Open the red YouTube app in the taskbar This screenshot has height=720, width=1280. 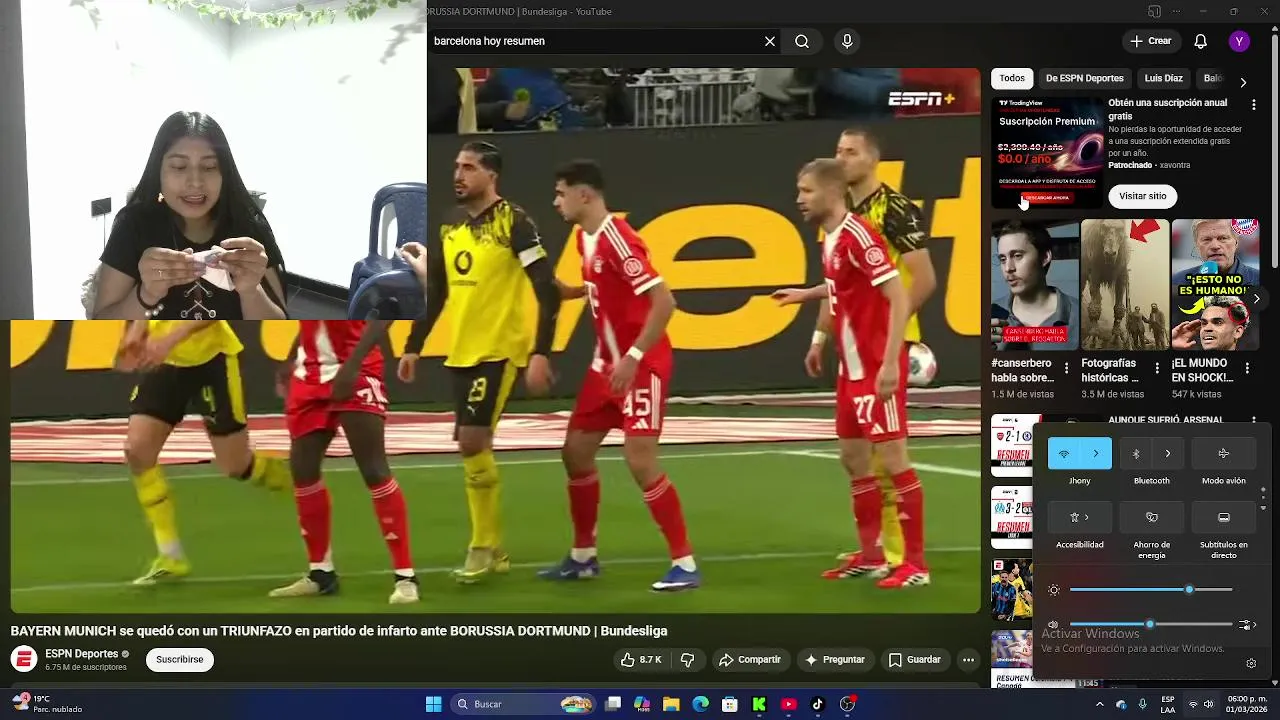pyautogui.click(x=788, y=704)
